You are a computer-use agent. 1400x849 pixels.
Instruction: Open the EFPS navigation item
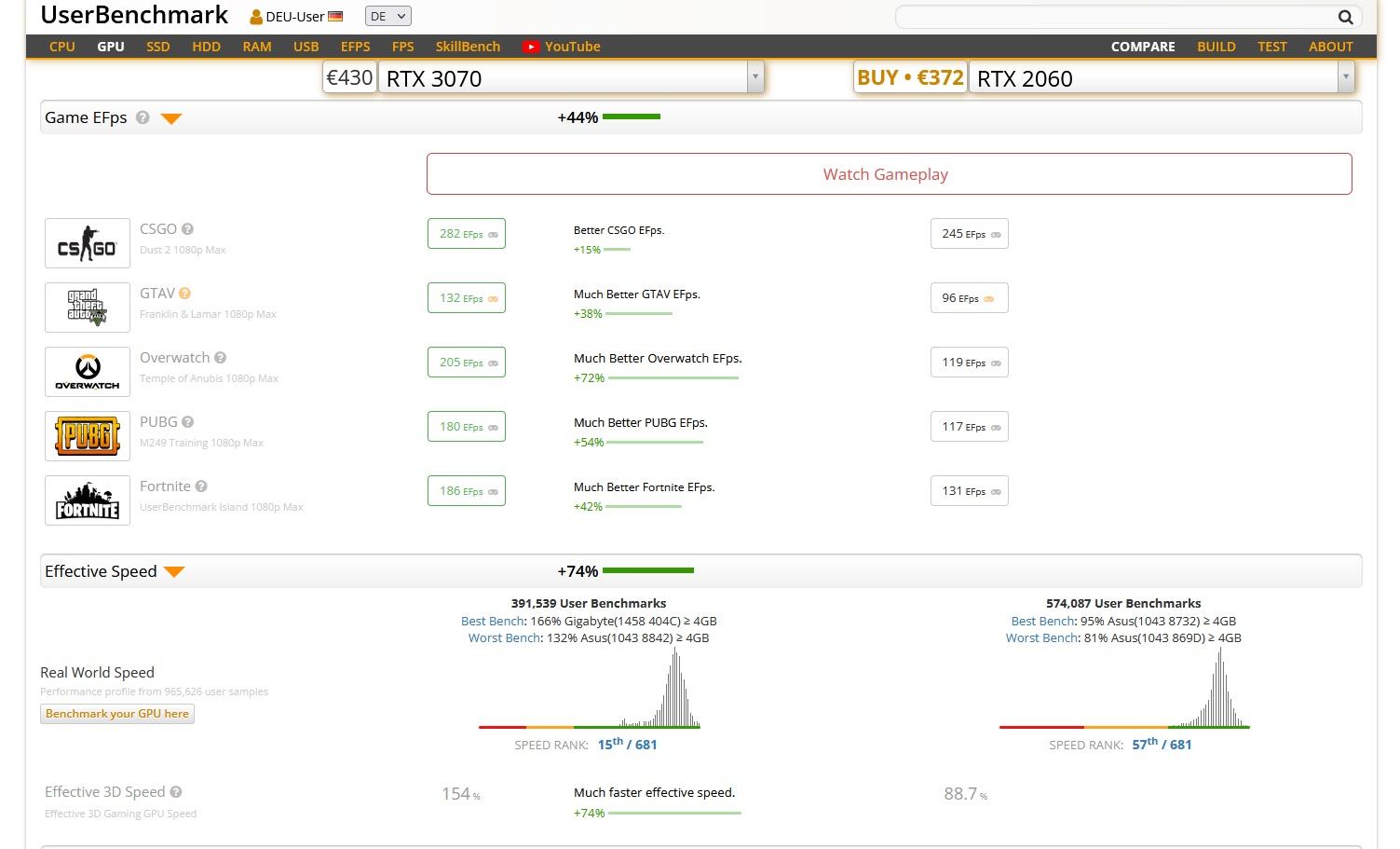pyautogui.click(x=356, y=47)
